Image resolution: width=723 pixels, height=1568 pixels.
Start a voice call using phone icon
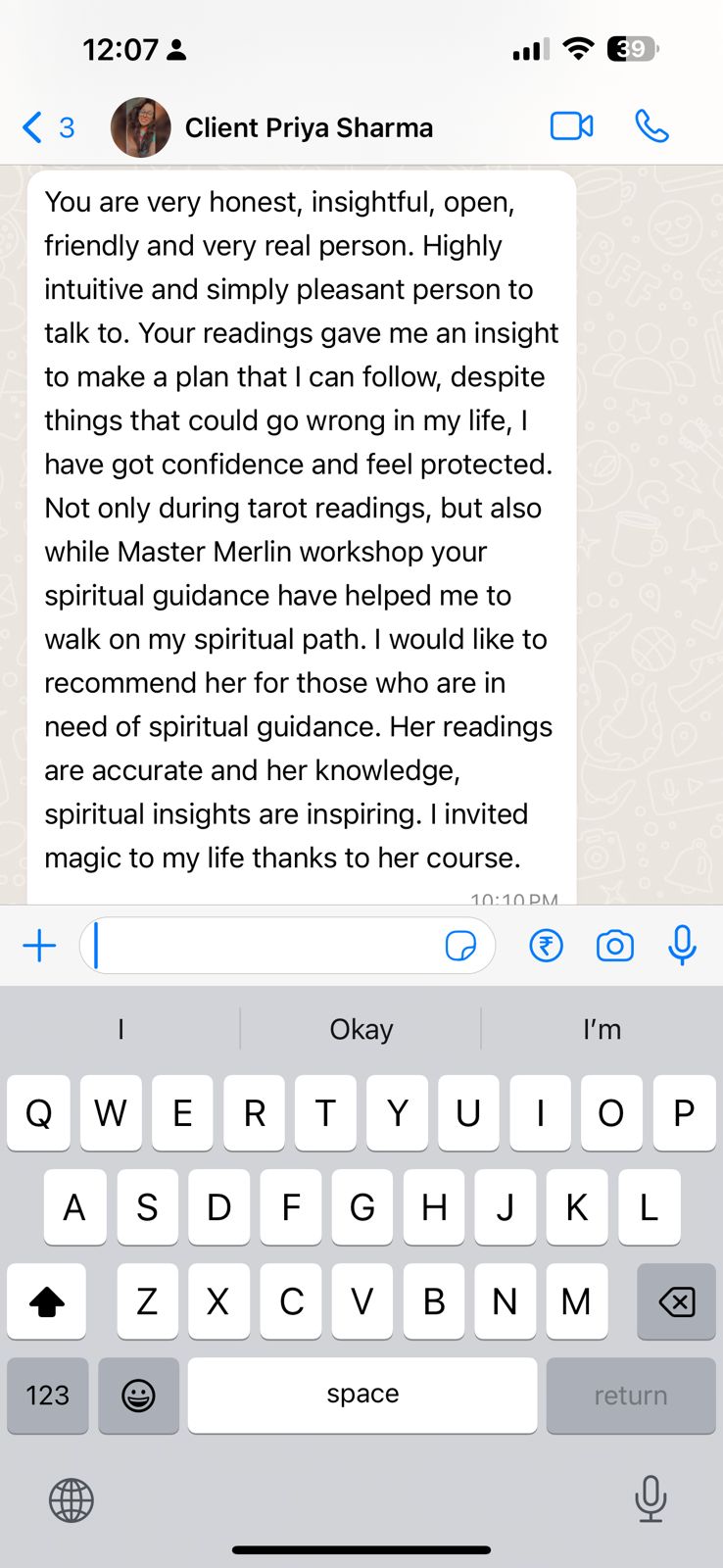pos(651,126)
